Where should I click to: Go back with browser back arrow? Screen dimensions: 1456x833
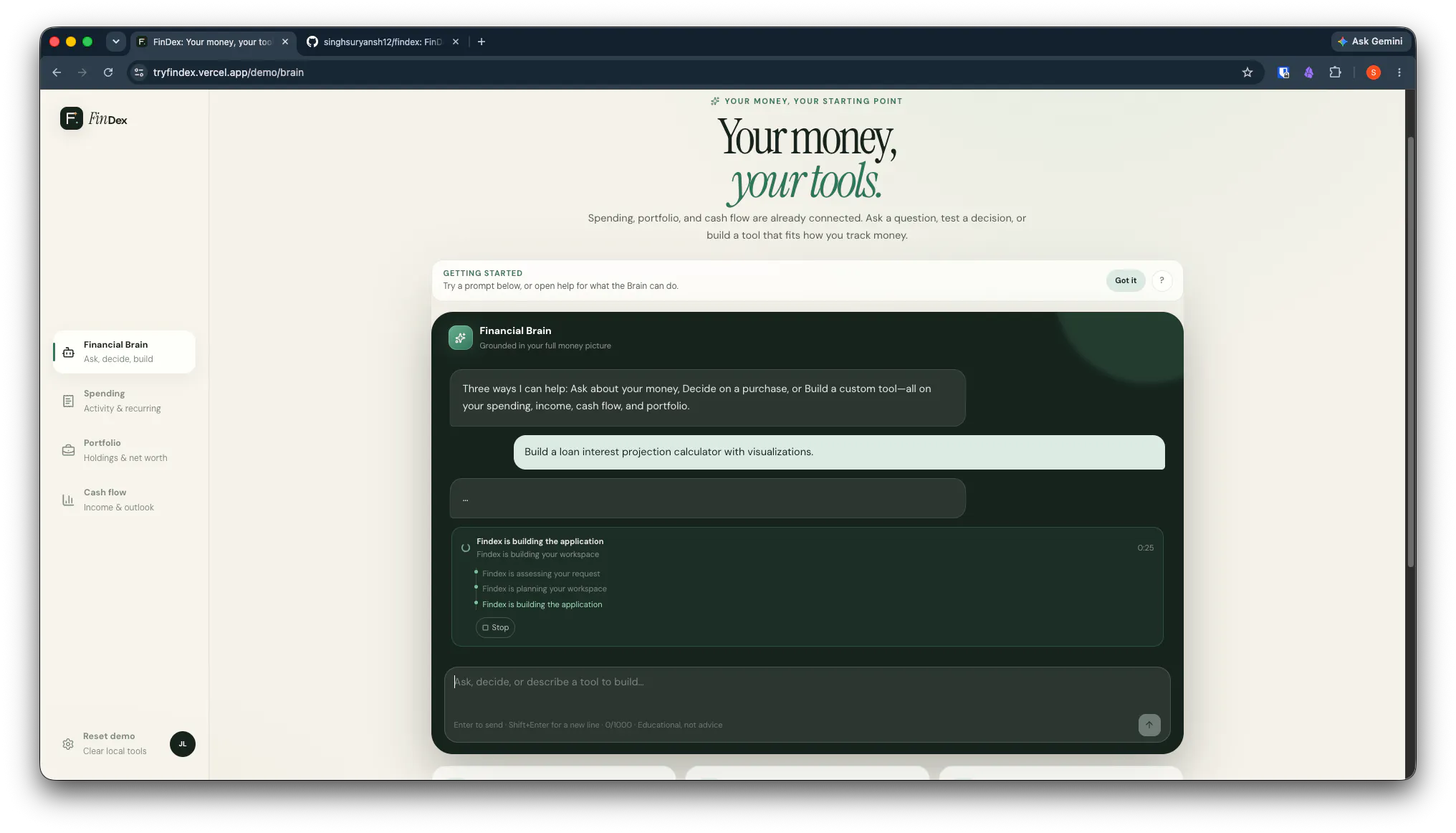tap(57, 72)
